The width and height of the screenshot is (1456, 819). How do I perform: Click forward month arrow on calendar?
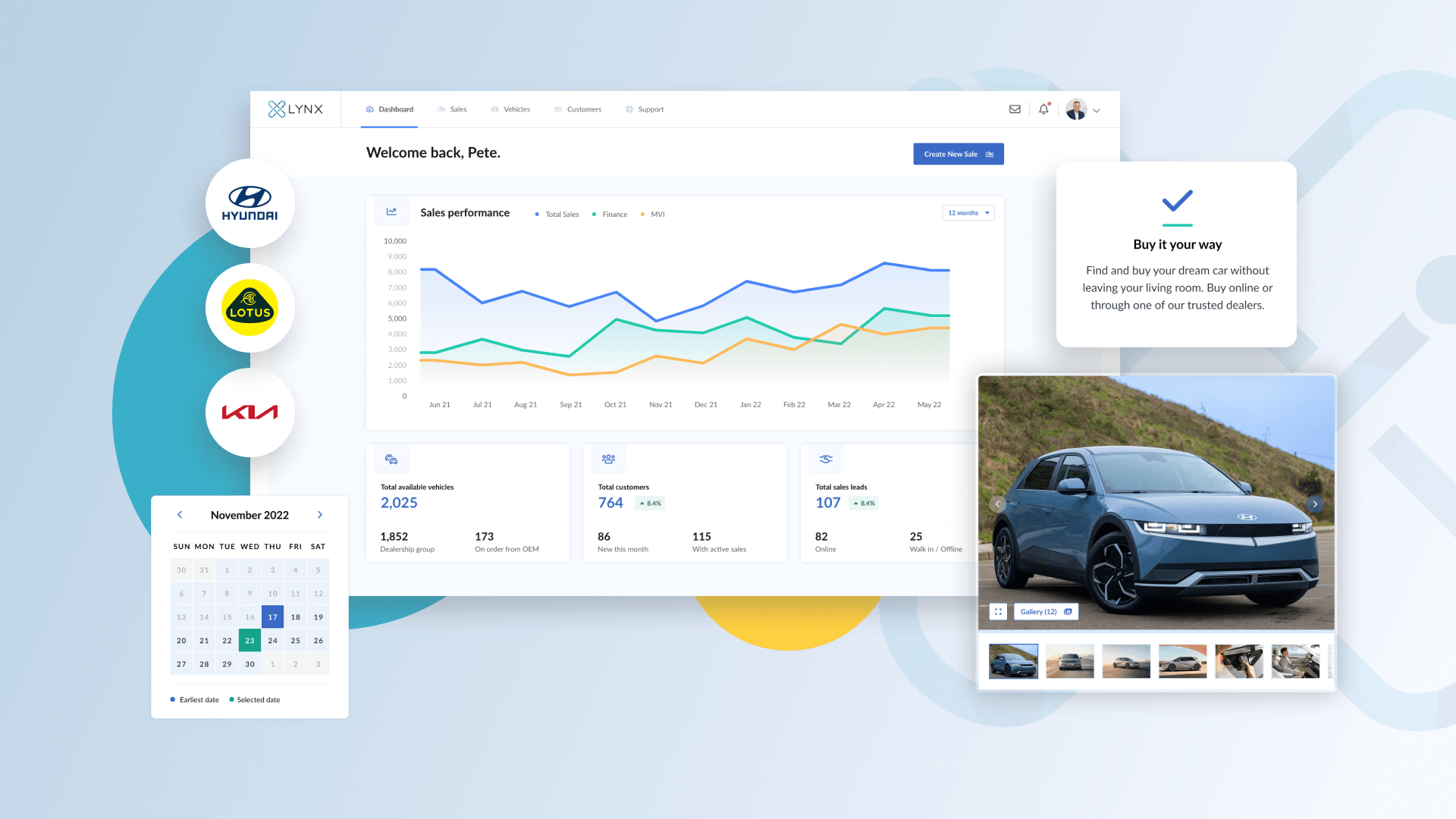coord(321,514)
